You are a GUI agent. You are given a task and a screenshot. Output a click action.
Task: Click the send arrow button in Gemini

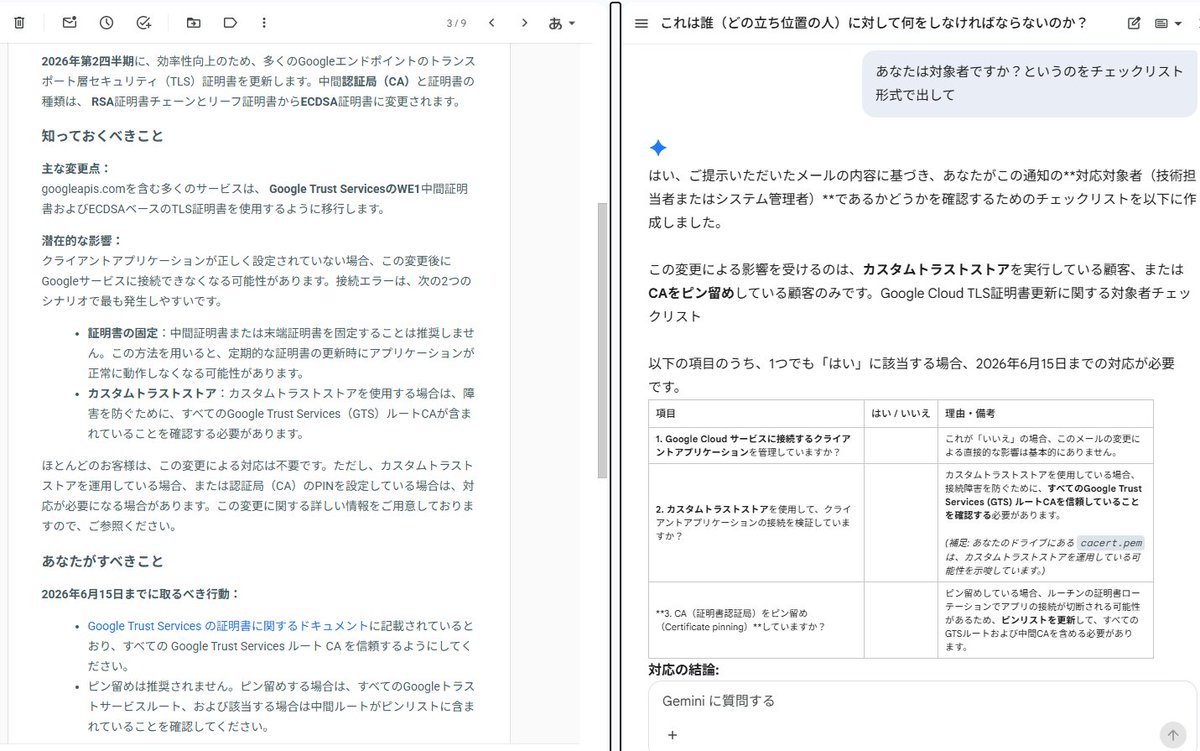click(x=1171, y=733)
